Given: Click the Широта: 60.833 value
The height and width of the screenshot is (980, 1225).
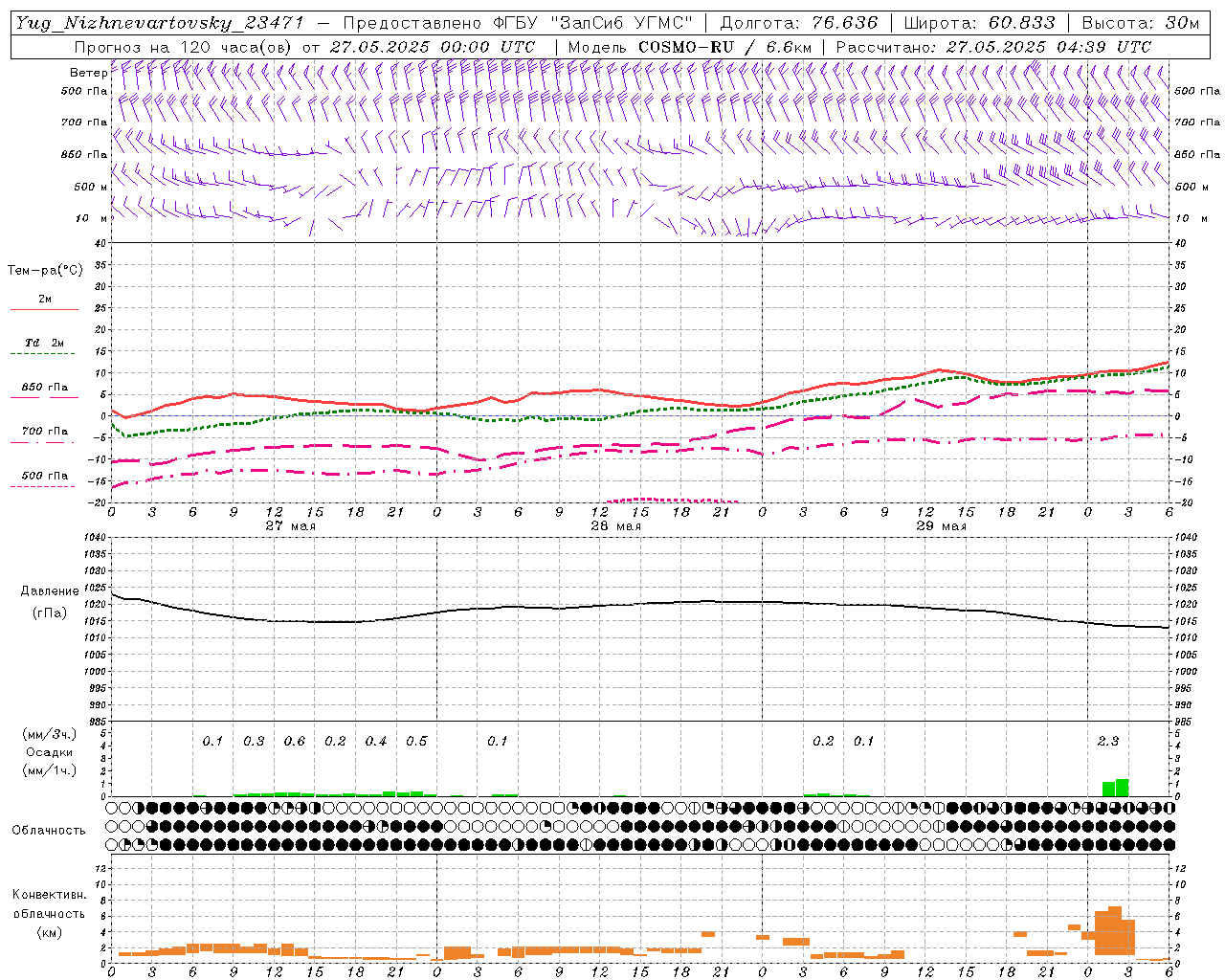Looking at the screenshot, I should pos(979,23).
